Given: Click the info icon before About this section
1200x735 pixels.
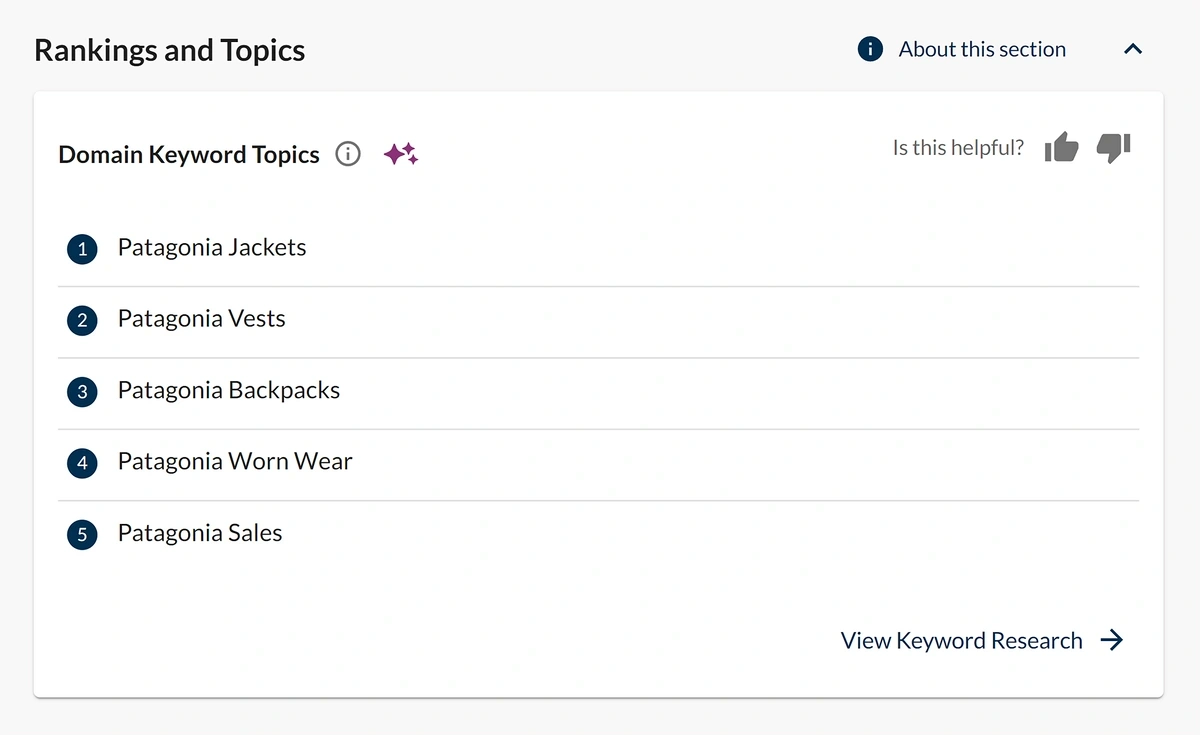Looking at the screenshot, I should (871, 49).
